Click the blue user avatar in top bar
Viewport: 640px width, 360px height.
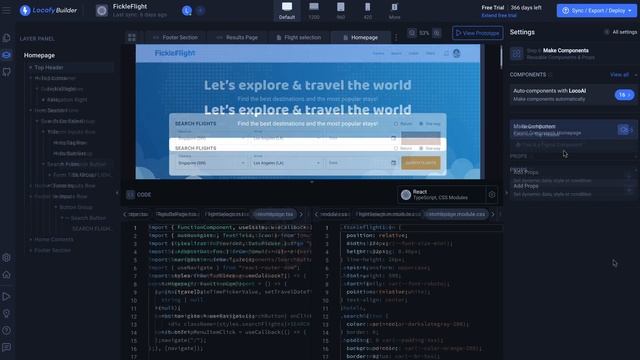click(x=187, y=11)
